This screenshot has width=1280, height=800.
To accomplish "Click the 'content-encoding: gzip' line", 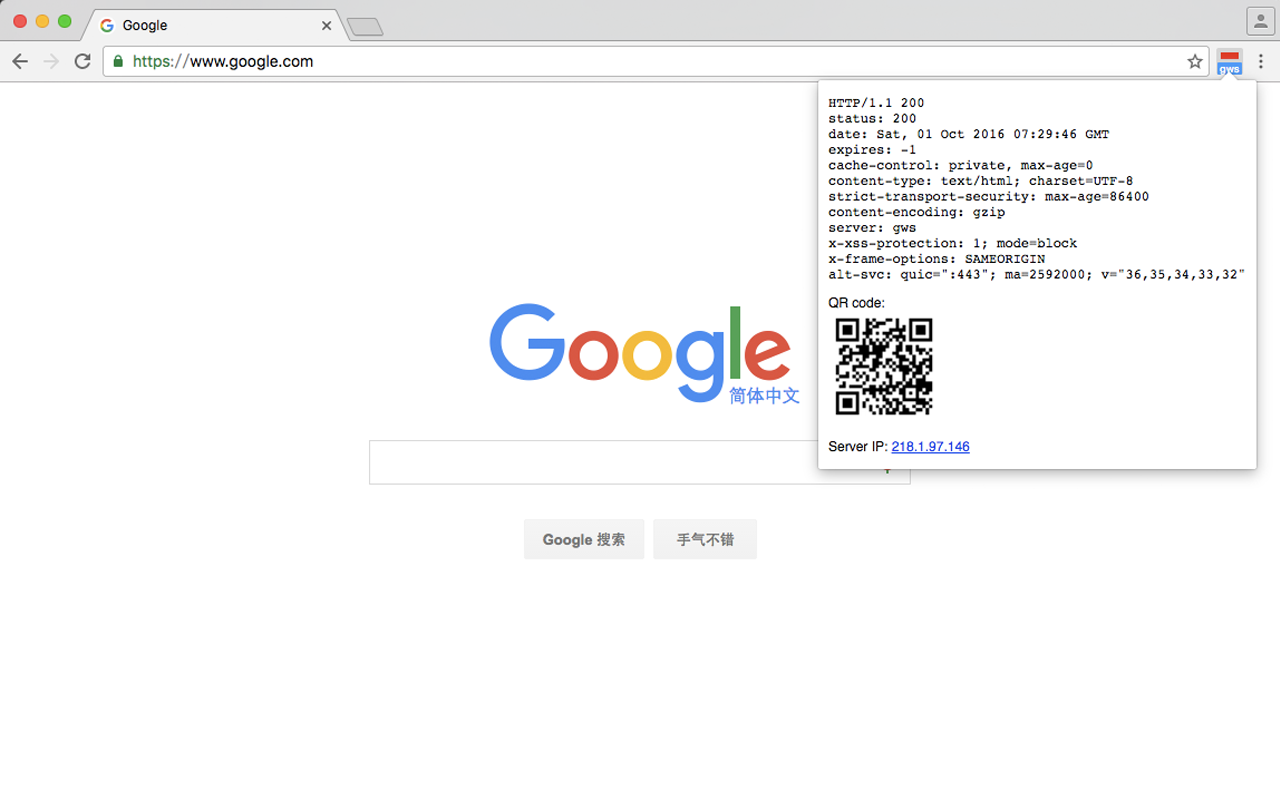I will pyautogui.click(x=916, y=212).
